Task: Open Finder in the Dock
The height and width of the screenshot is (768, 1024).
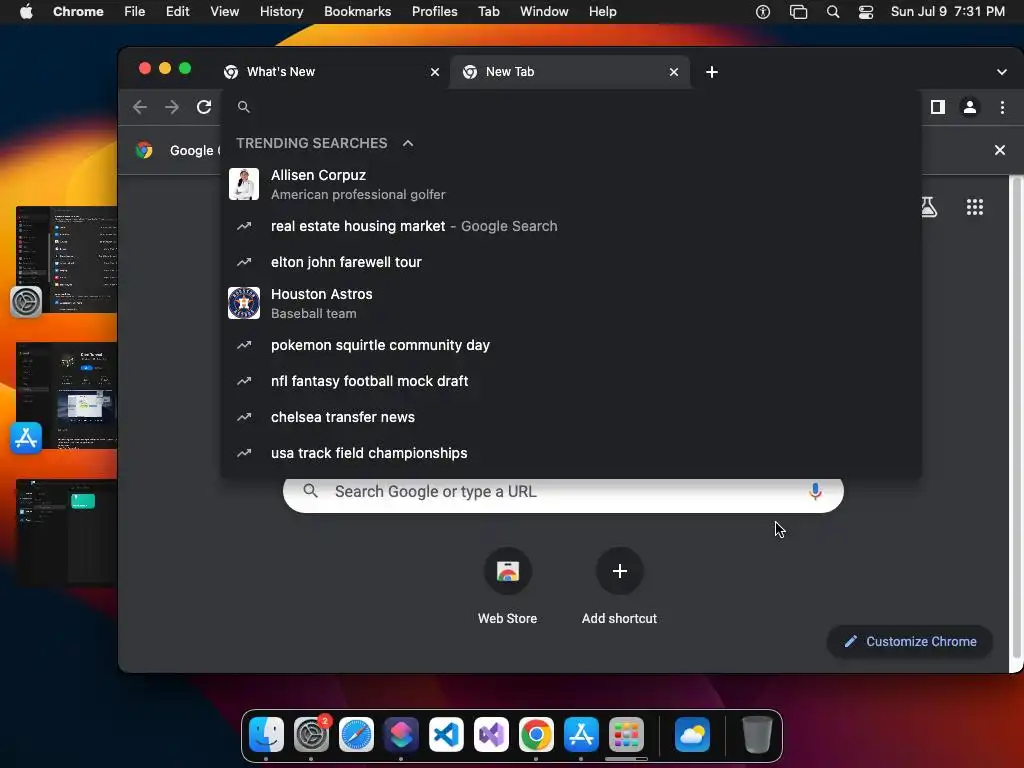Action: pos(266,735)
